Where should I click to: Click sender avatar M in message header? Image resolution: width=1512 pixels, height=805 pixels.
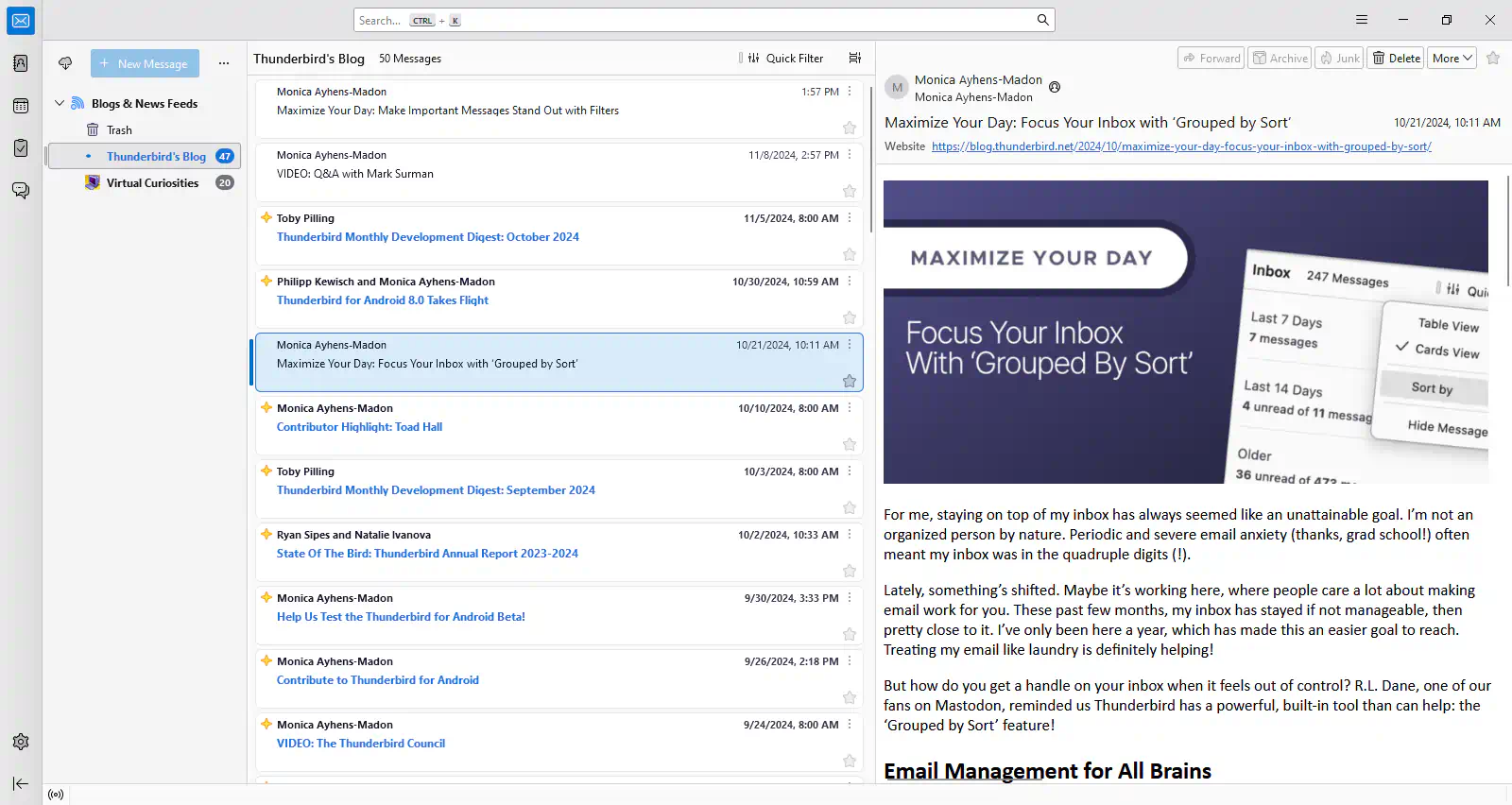(897, 88)
